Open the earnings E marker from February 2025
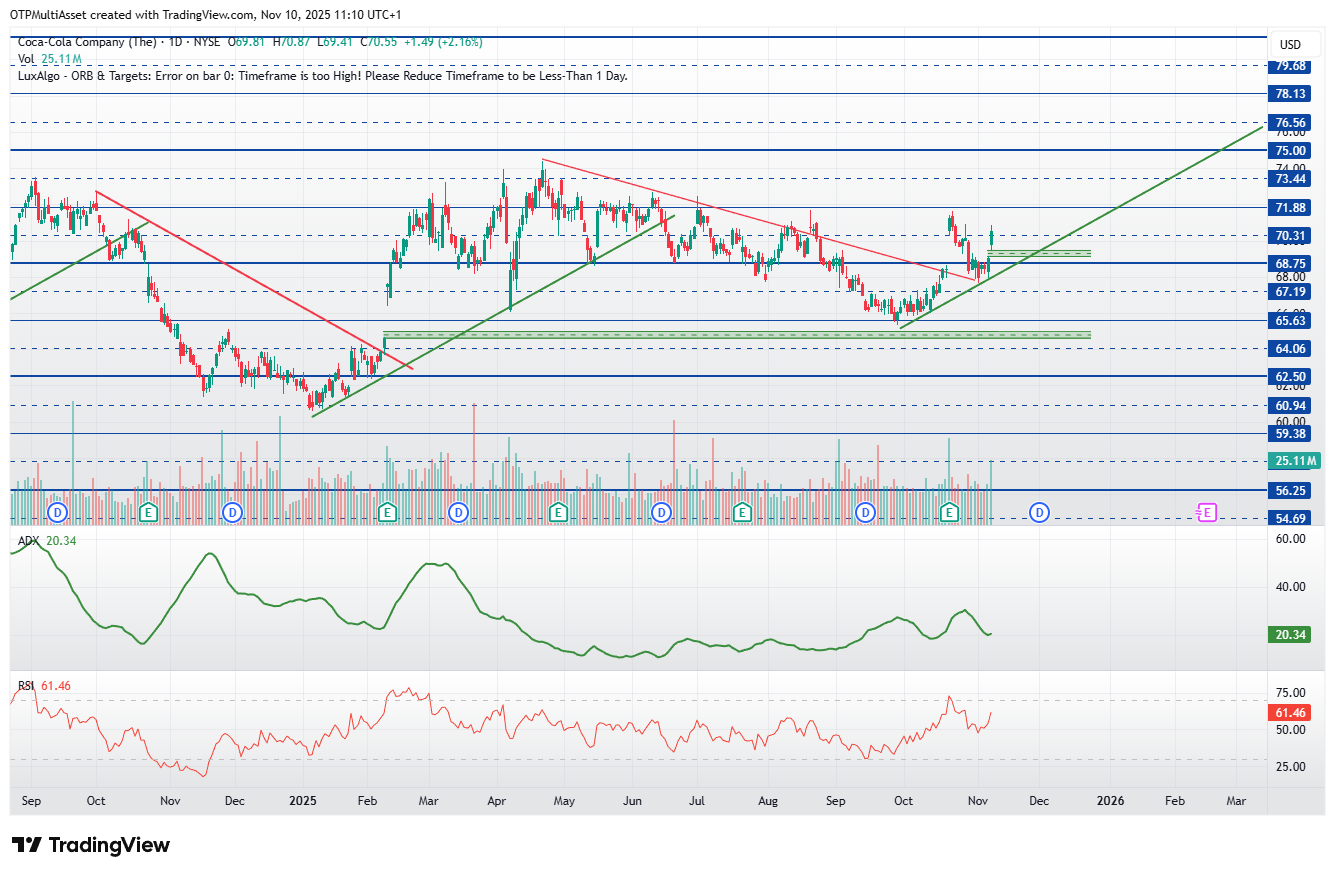The image size is (1335, 875). pyautogui.click(x=387, y=512)
